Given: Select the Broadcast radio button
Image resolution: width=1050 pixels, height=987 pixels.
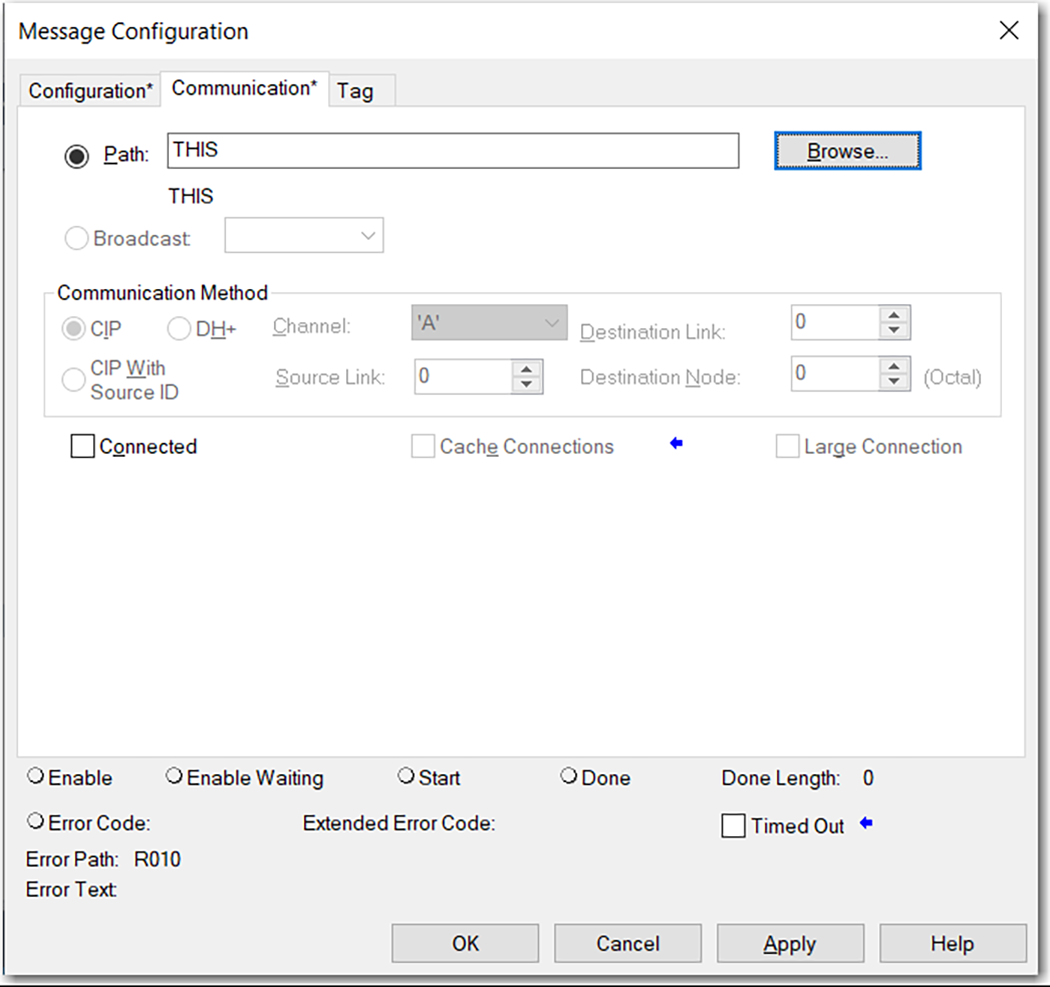Looking at the screenshot, I should [76, 238].
